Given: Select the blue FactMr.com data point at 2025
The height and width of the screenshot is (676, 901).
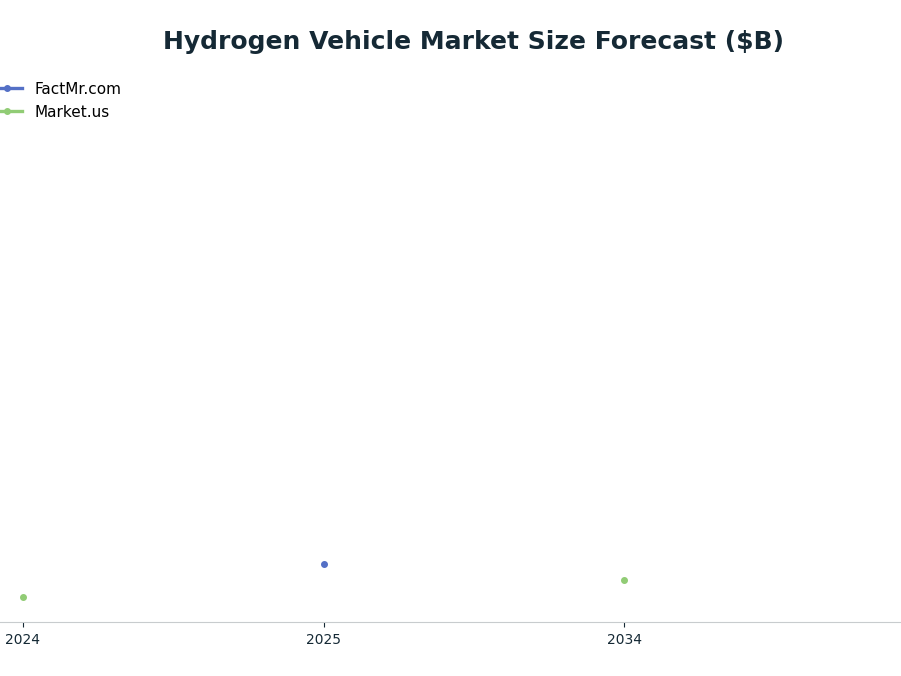Looking at the screenshot, I should [x=324, y=564].
